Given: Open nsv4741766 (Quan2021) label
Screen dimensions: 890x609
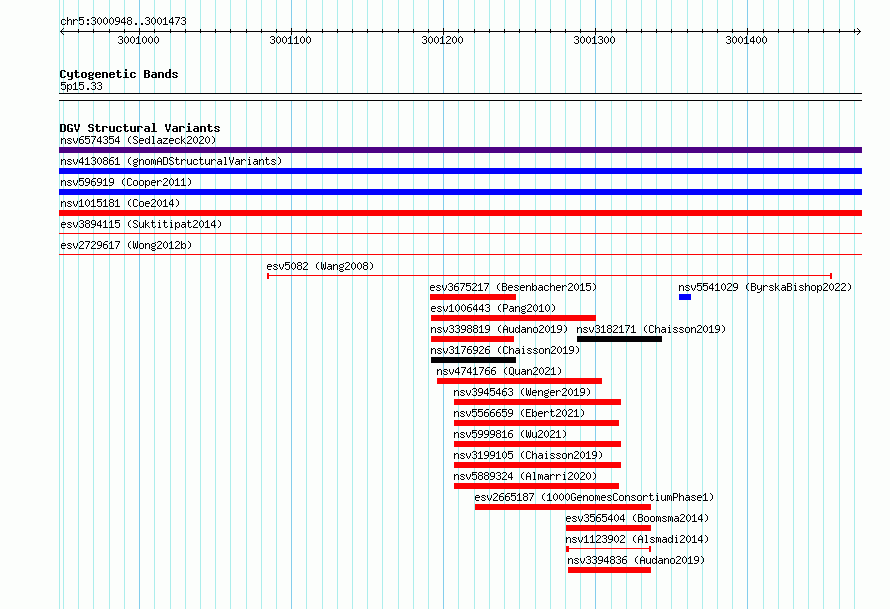Looking at the screenshot, I should tap(499, 371).
